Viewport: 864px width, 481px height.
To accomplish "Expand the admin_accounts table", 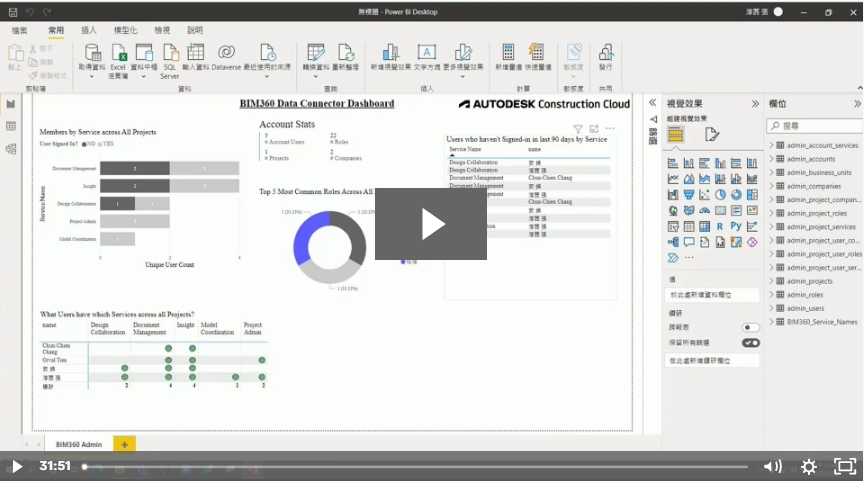I will pyautogui.click(x=771, y=159).
